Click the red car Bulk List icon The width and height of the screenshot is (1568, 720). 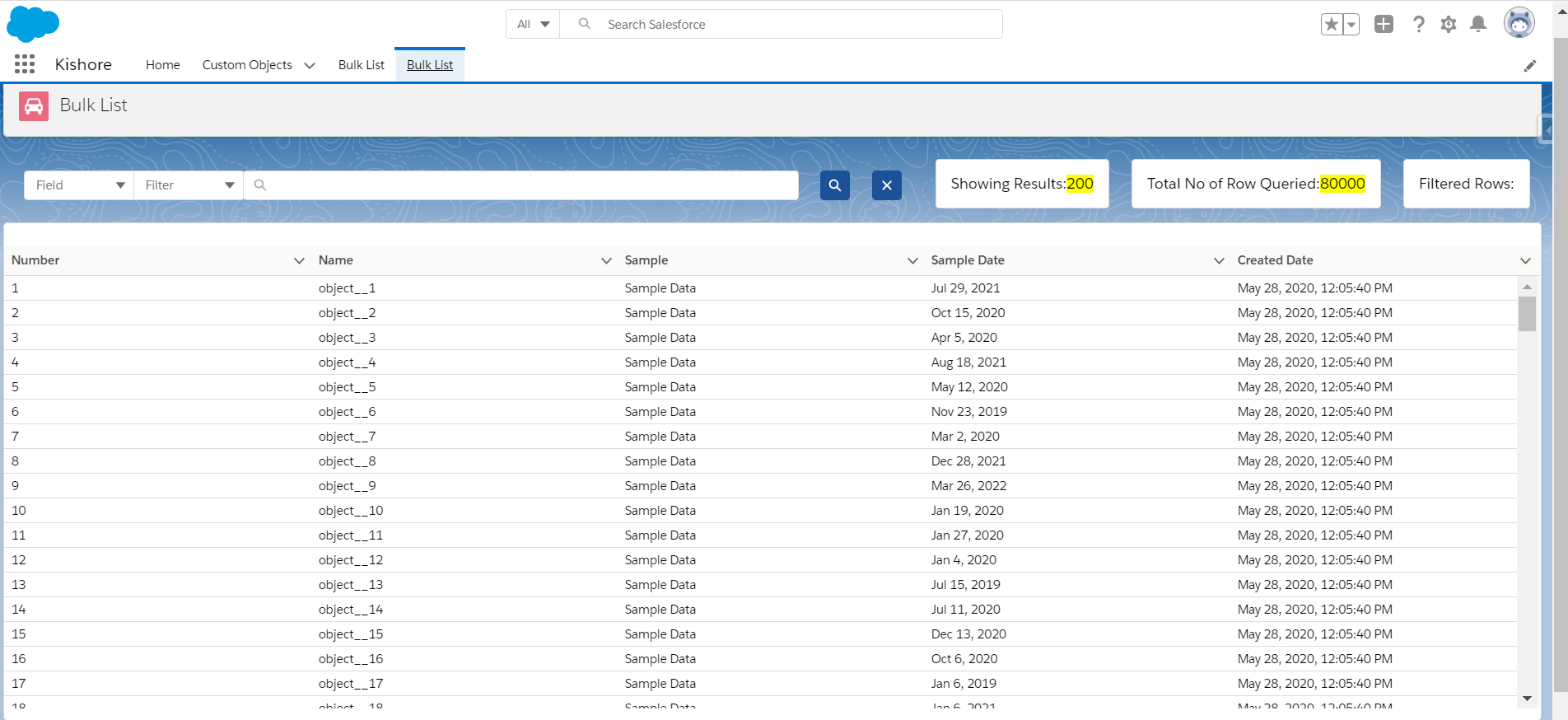point(34,106)
